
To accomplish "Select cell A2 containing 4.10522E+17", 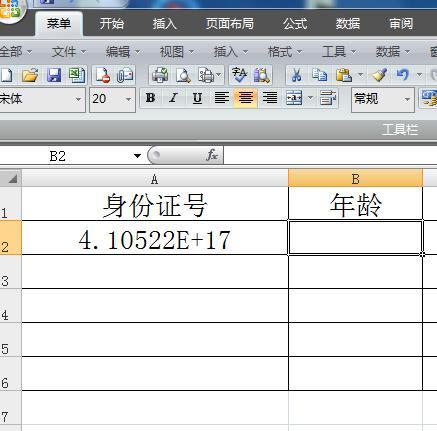I will [x=155, y=238].
